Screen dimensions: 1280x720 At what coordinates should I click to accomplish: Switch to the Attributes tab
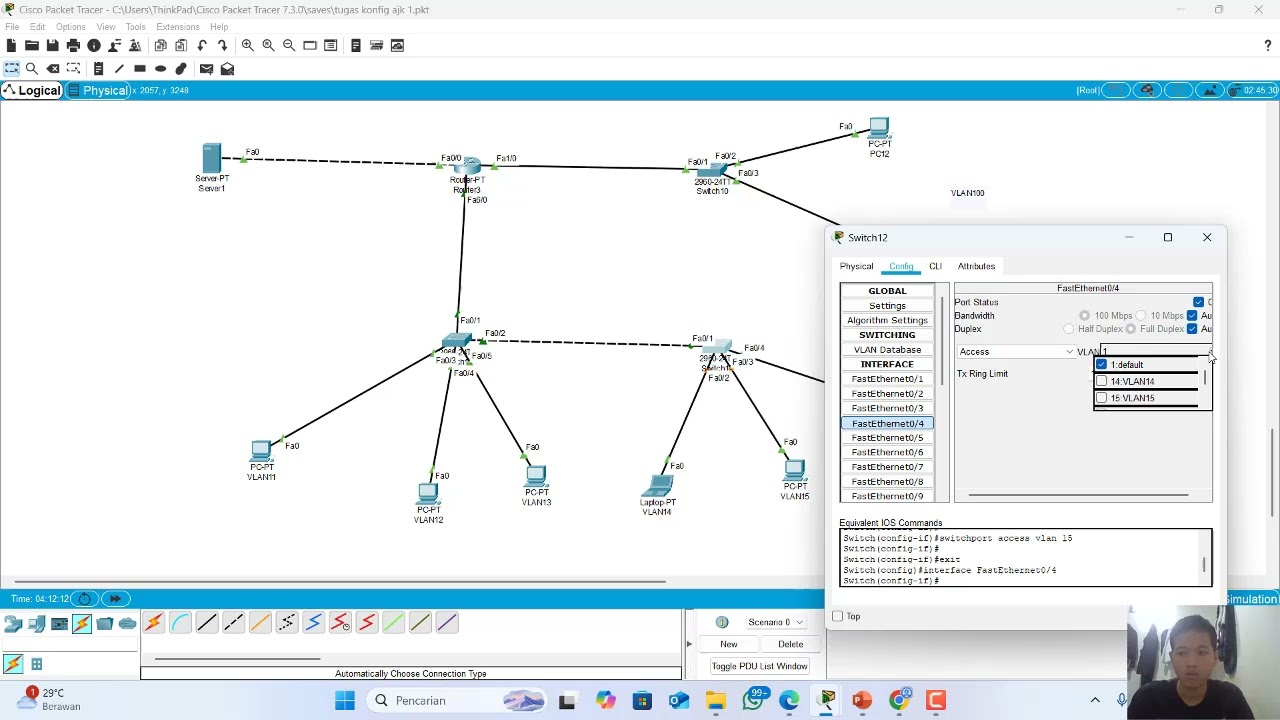(976, 266)
